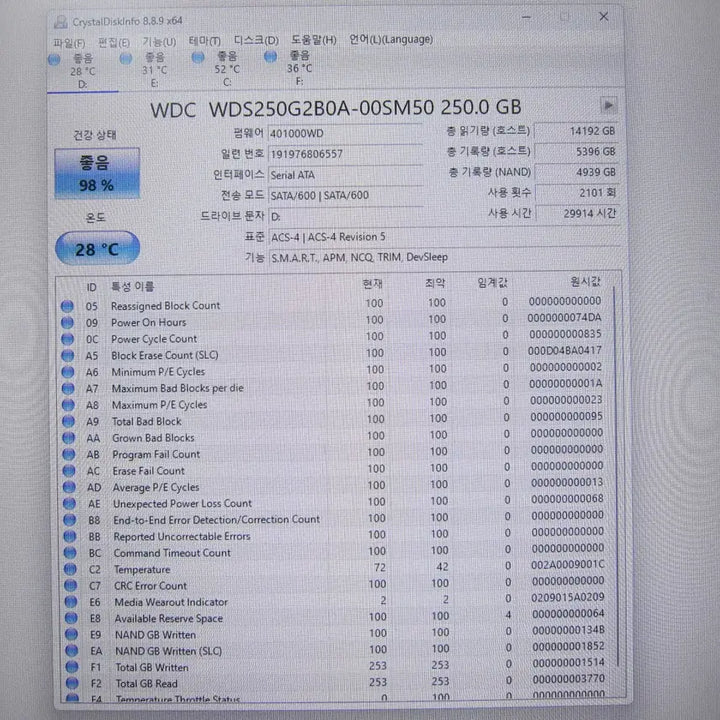The image size is (720, 720).
Task: Select disk C: tab at 52 °C
Action: [x=227, y=69]
